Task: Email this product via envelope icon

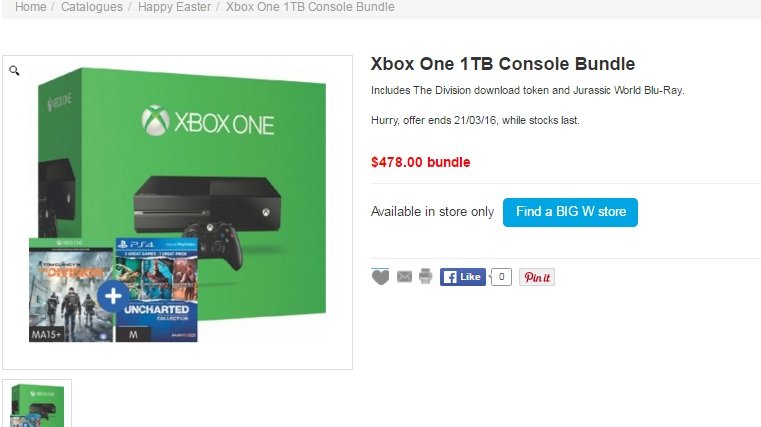Action: pyautogui.click(x=404, y=277)
